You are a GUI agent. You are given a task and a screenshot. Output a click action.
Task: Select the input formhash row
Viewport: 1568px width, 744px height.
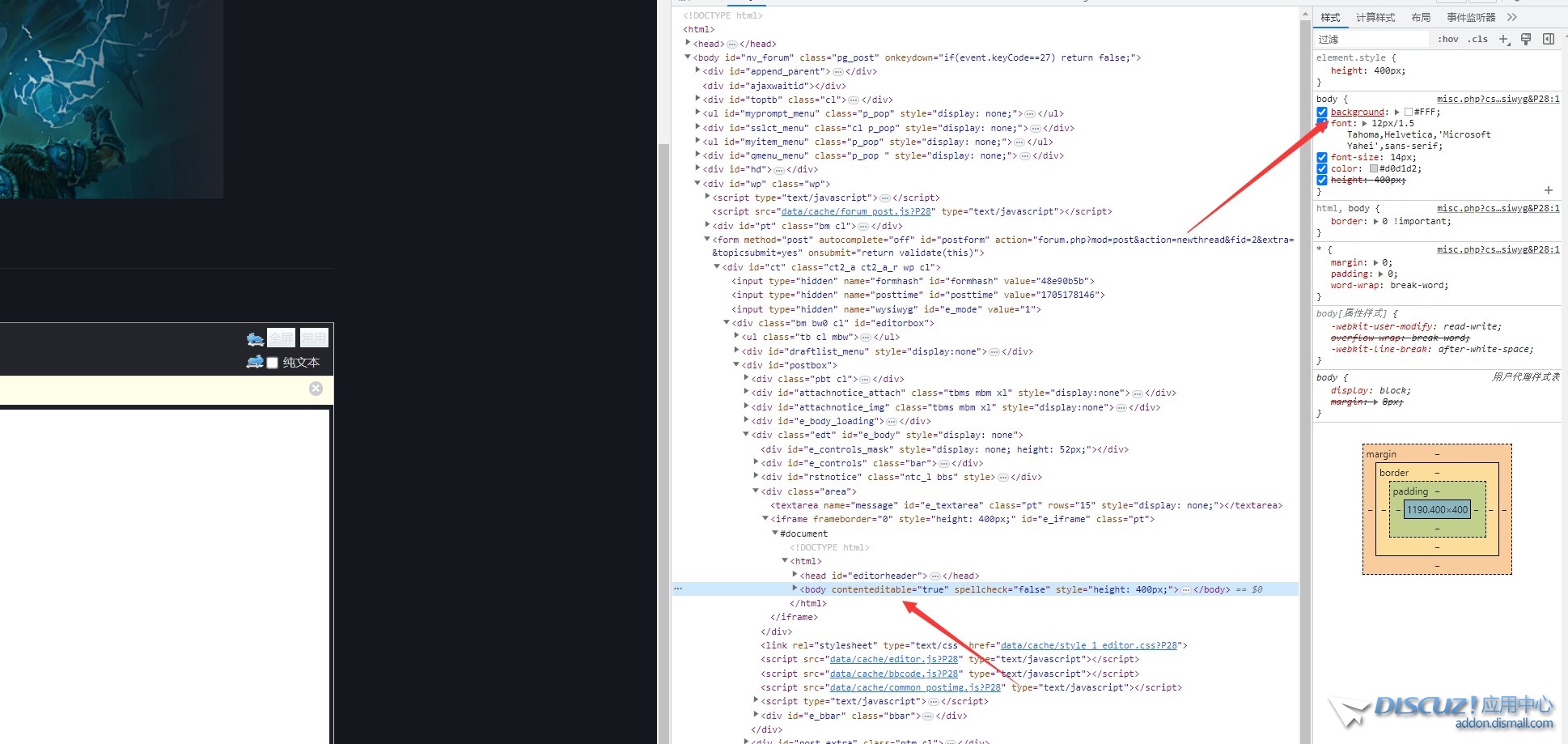pos(913,281)
